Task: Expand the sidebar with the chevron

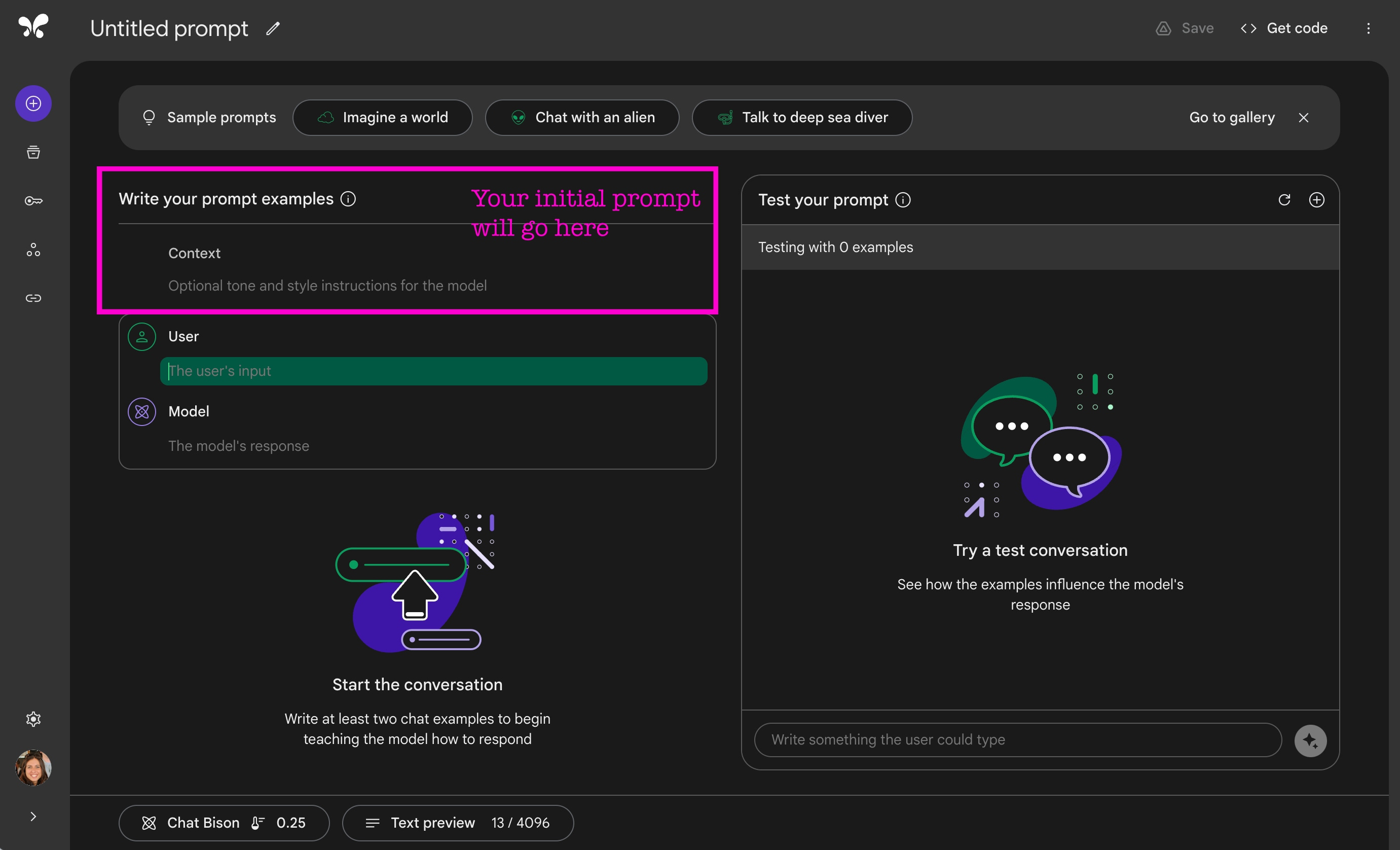Action: click(33, 817)
